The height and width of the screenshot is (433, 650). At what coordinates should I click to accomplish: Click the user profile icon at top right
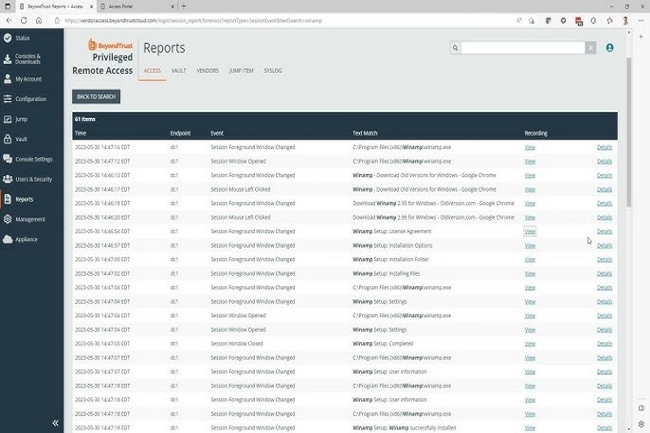pyautogui.click(x=610, y=47)
